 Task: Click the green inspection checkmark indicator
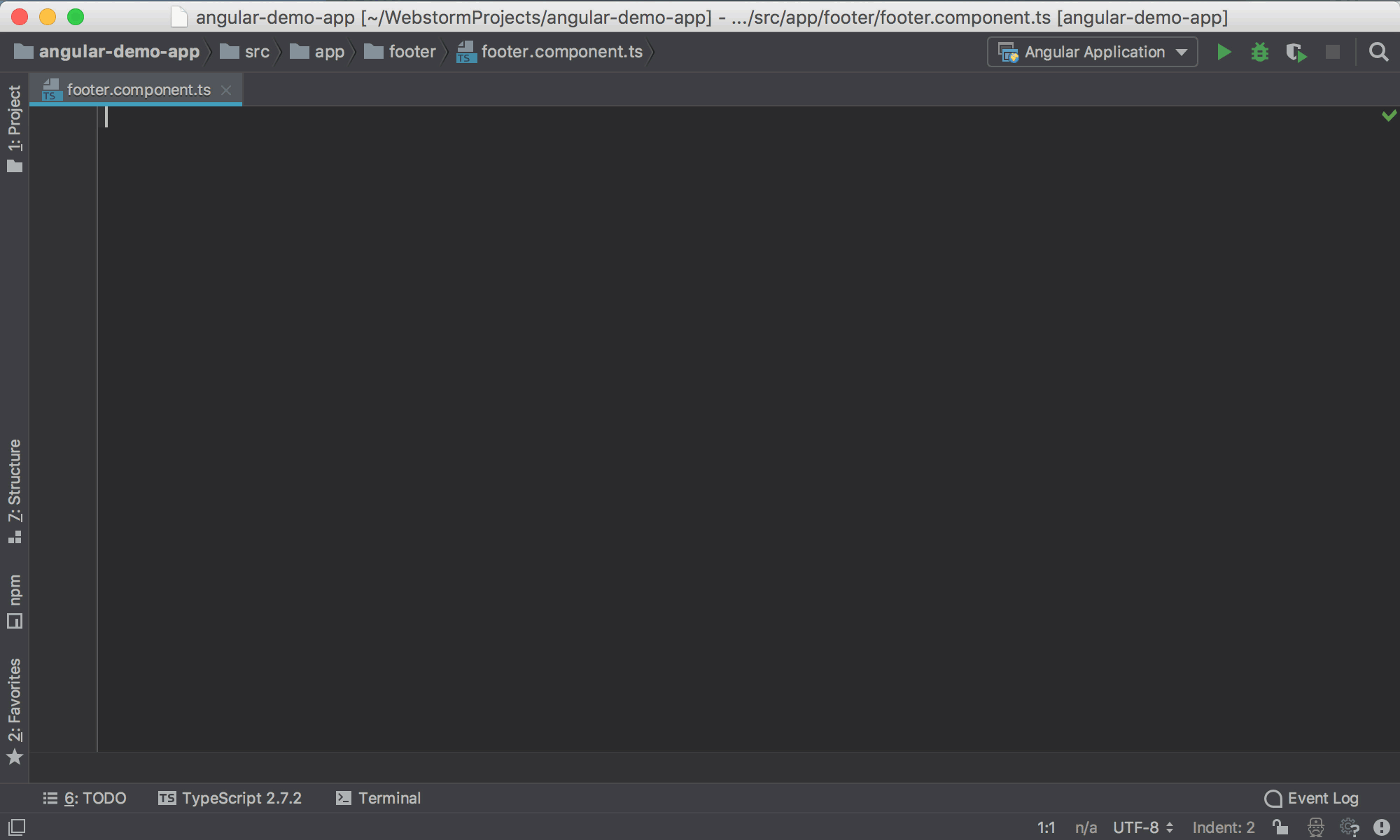pos(1389,115)
